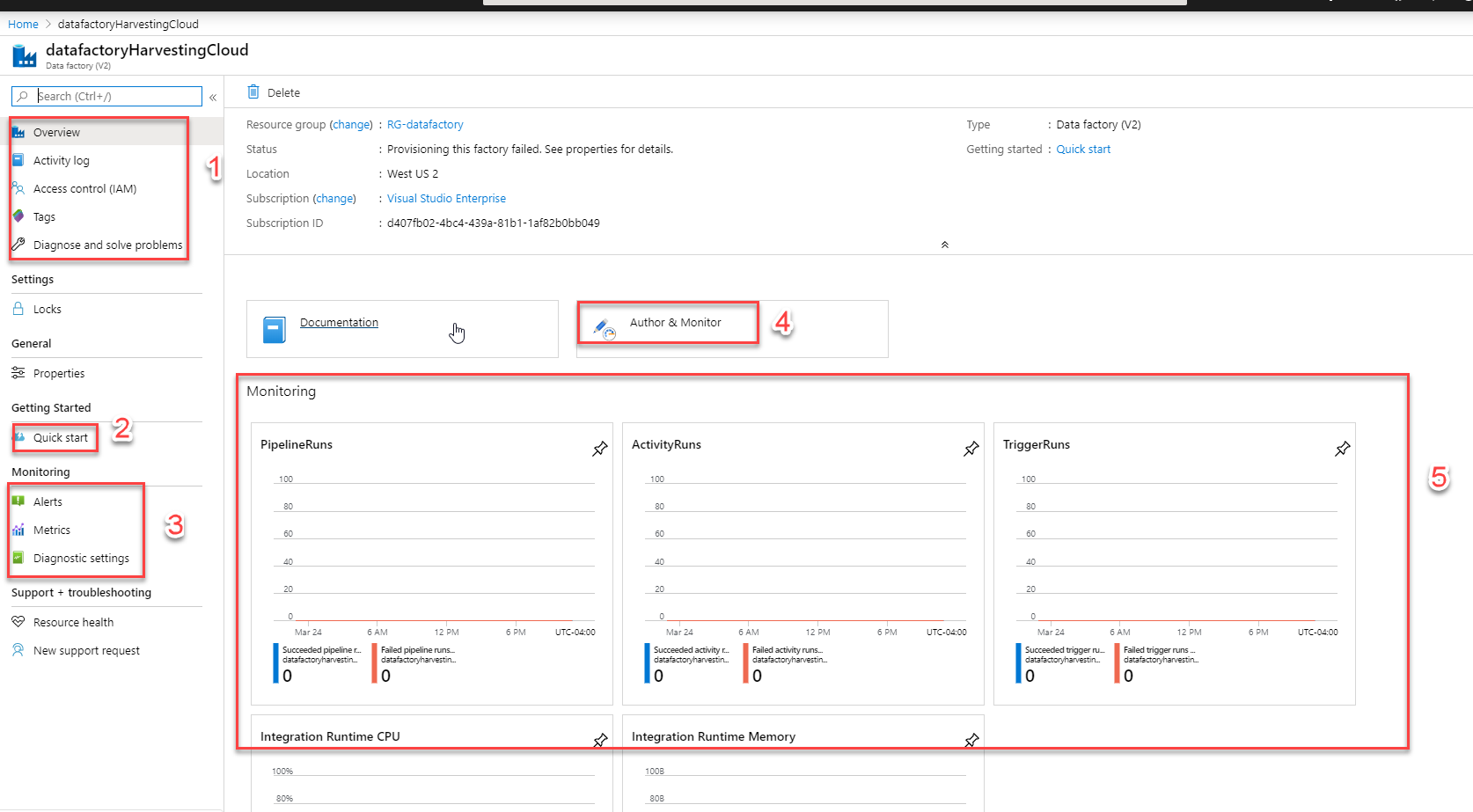This screenshot has width=1473, height=812.
Task: Click the 'Succeeded pipeline r...' legend entry
Action: pos(318,663)
